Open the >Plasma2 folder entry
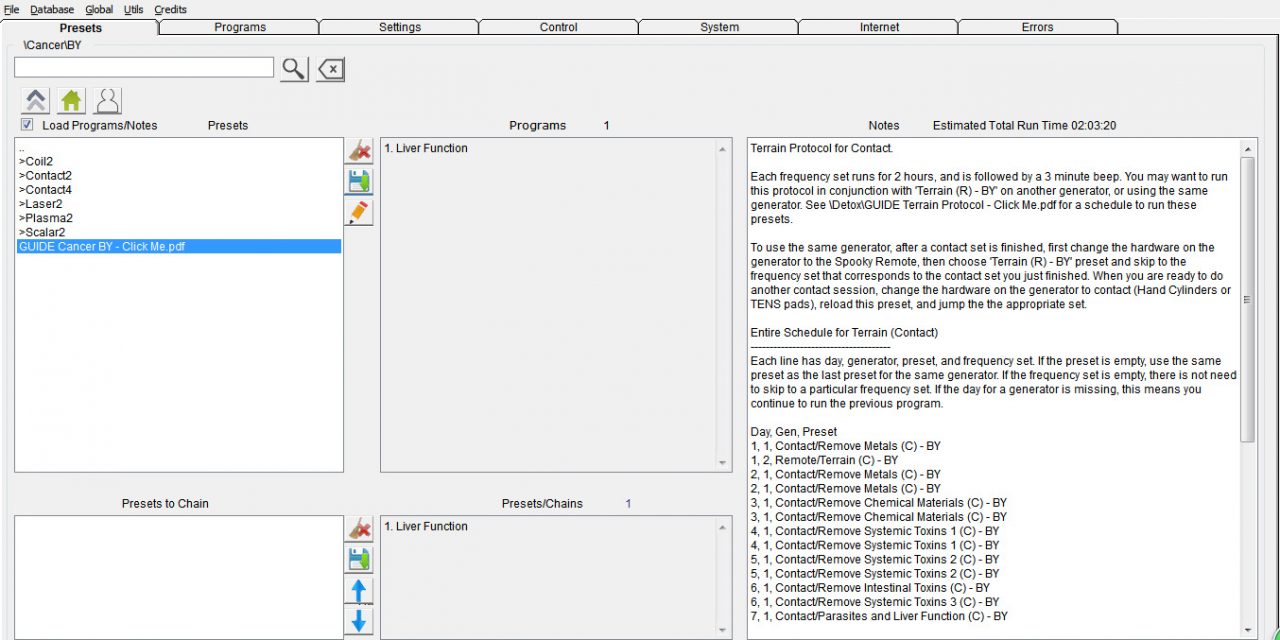Image resolution: width=1280 pixels, height=640 pixels. click(45, 218)
